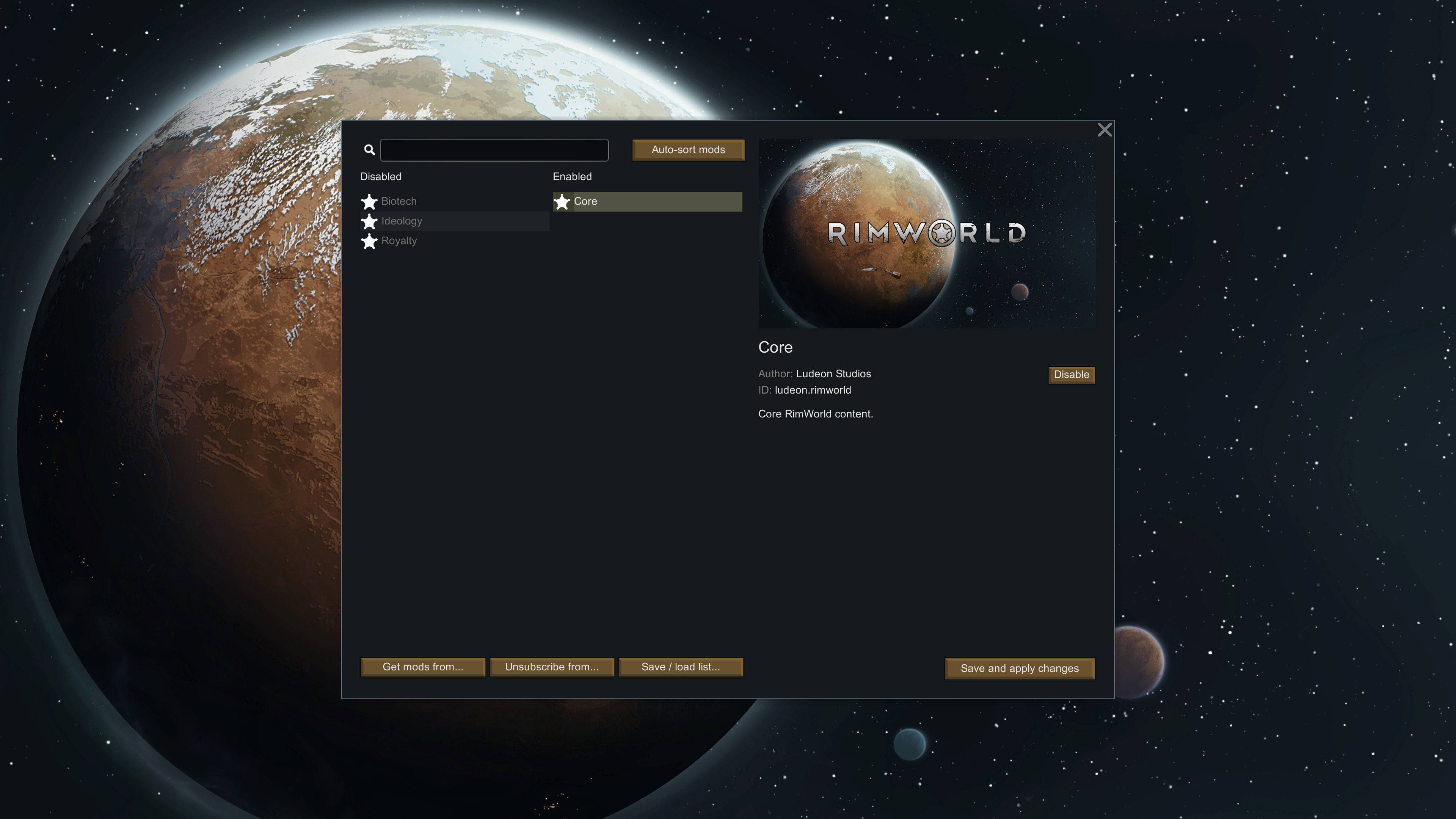Click the star icon beside Royalty

coord(369,242)
